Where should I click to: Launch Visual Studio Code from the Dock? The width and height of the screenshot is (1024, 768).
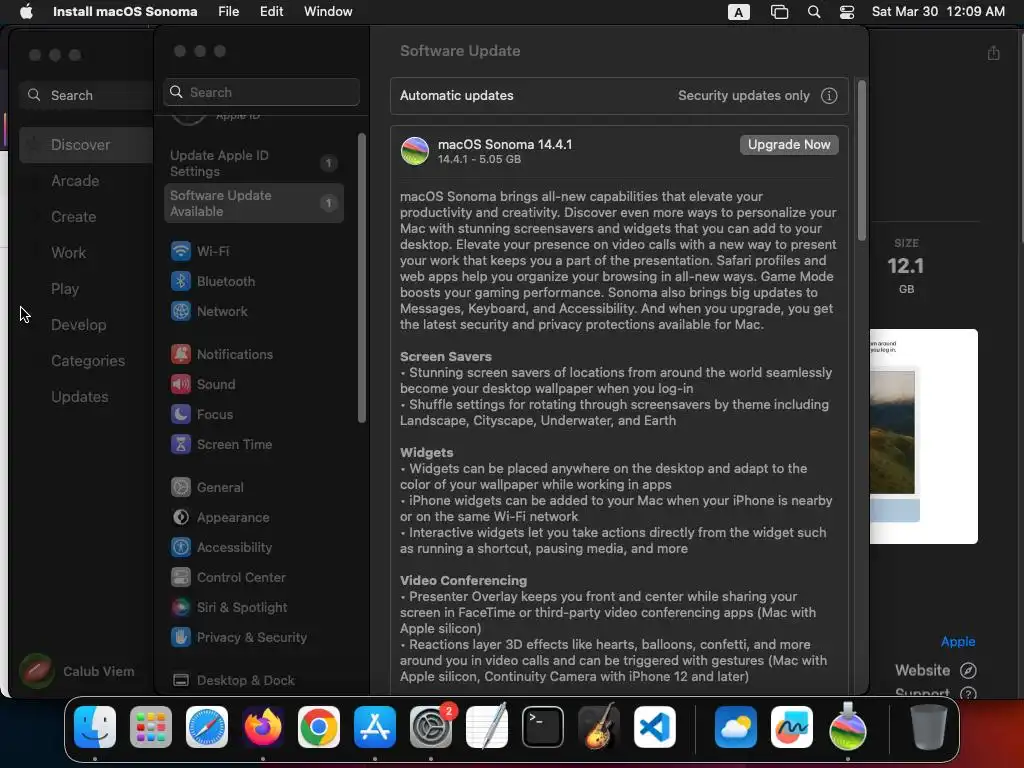tap(654, 727)
